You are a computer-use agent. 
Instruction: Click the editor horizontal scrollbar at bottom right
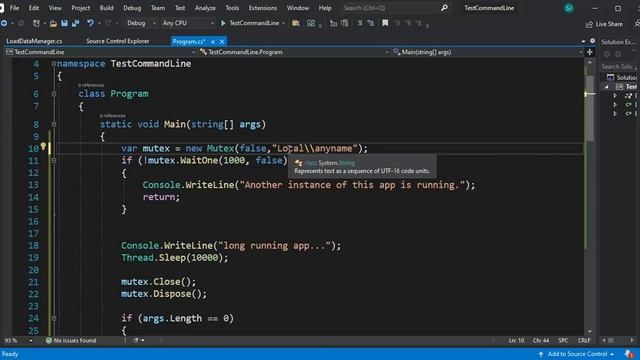tap(618, 340)
